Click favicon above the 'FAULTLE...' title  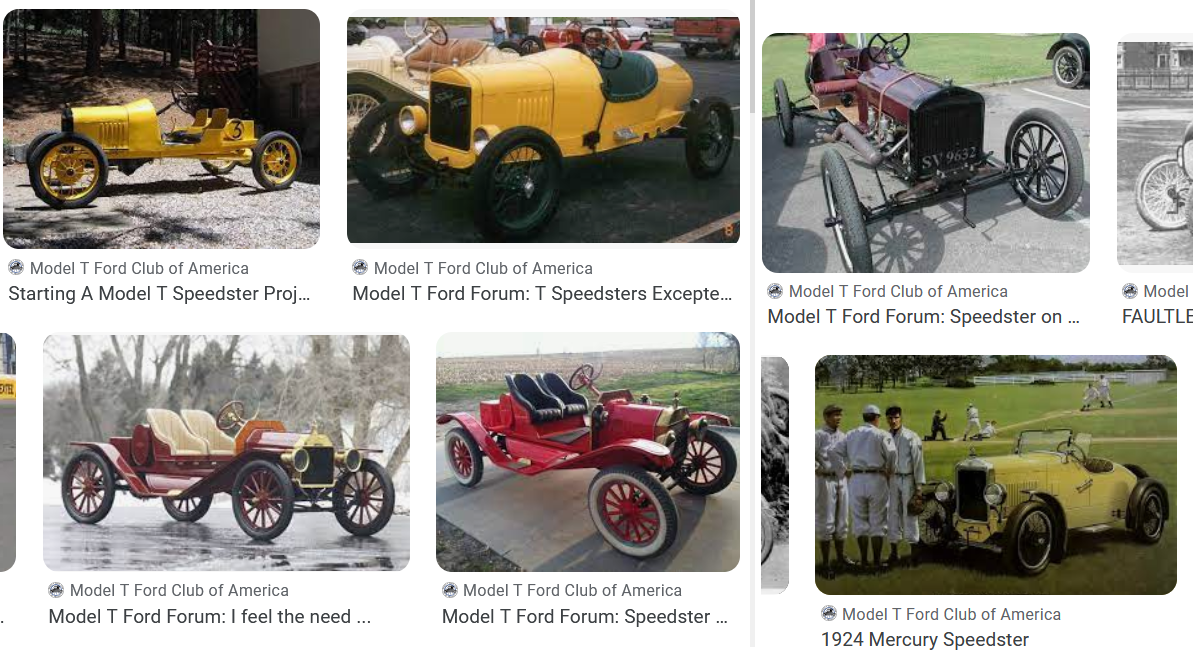1130,291
